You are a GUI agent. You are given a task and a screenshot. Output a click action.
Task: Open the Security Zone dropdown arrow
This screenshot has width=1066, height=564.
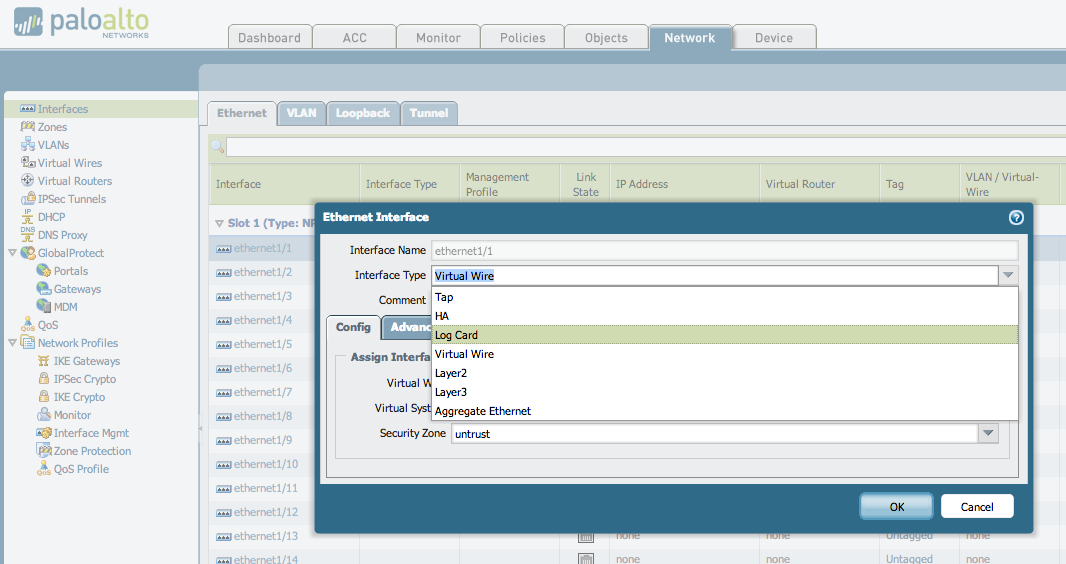coord(988,433)
